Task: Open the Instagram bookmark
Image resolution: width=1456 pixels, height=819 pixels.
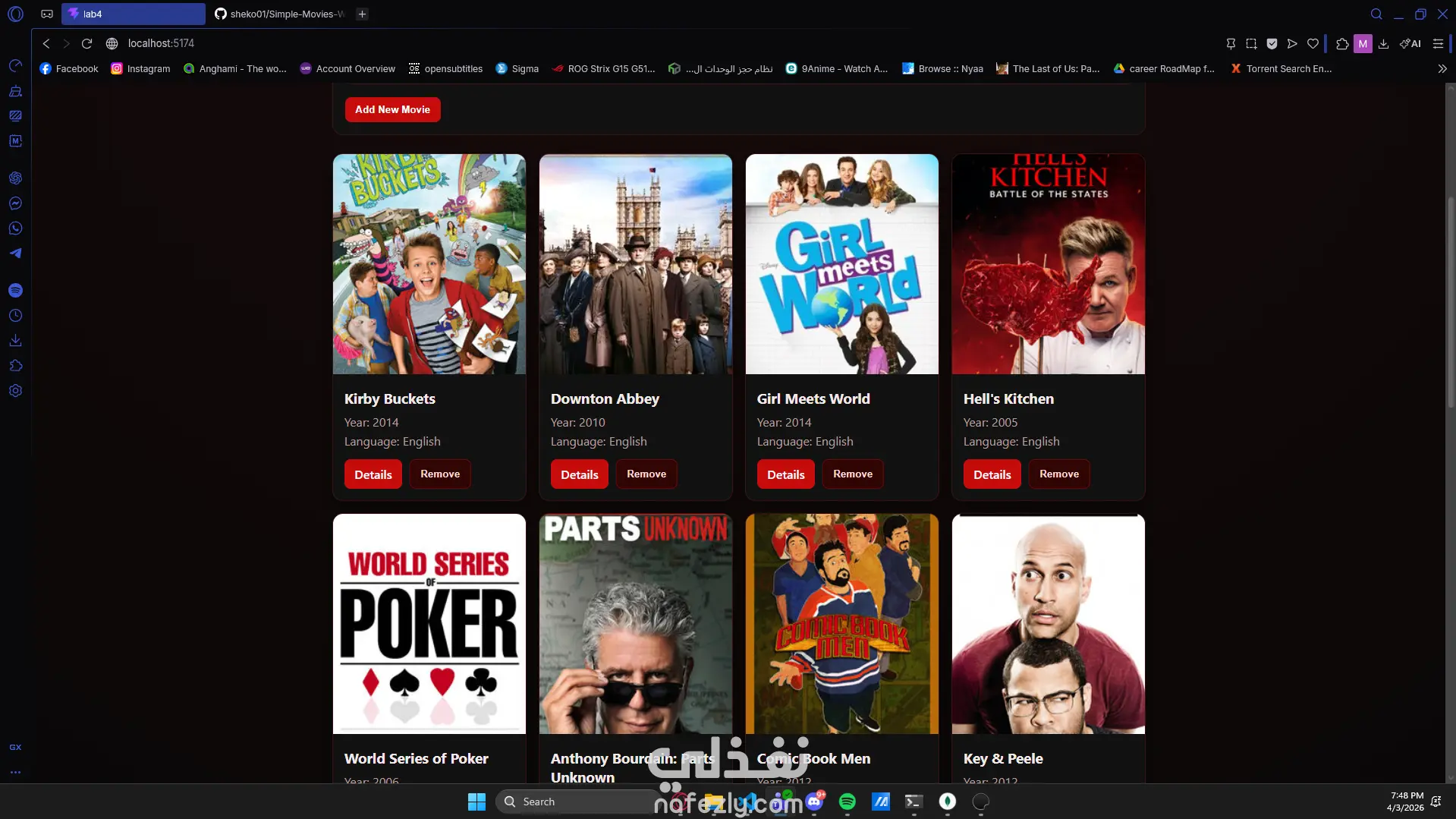Action: (x=140, y=68)
